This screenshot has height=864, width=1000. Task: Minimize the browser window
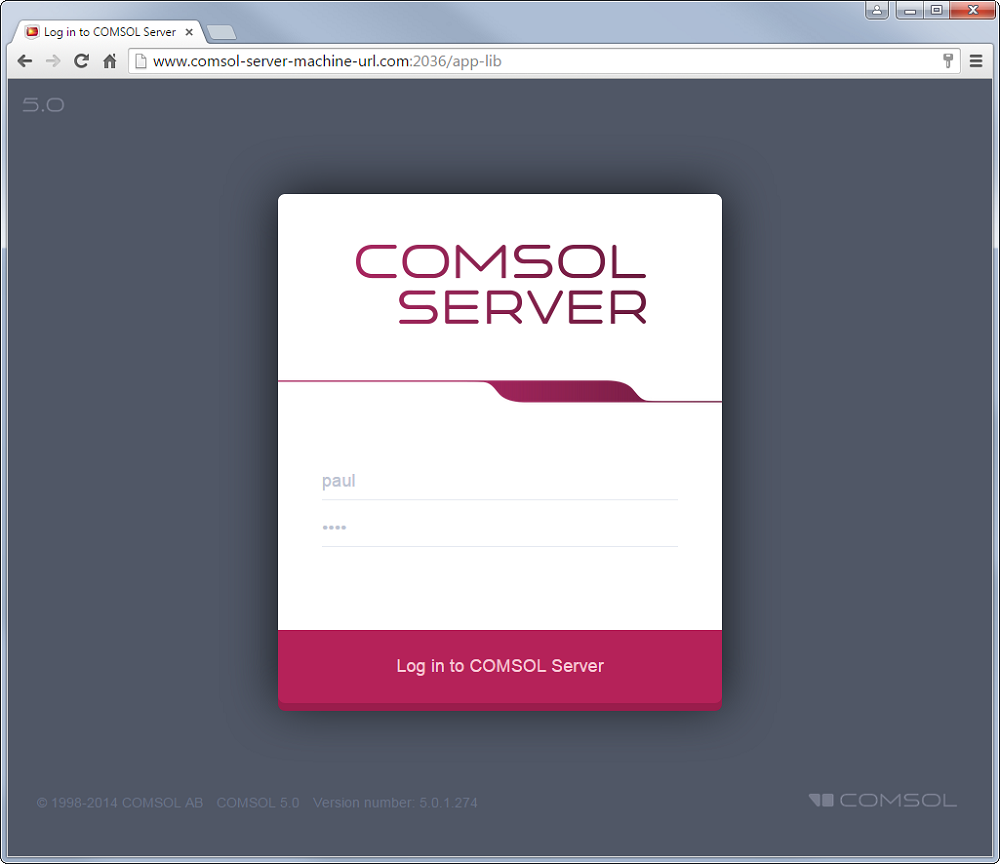(x=909, y=10)
